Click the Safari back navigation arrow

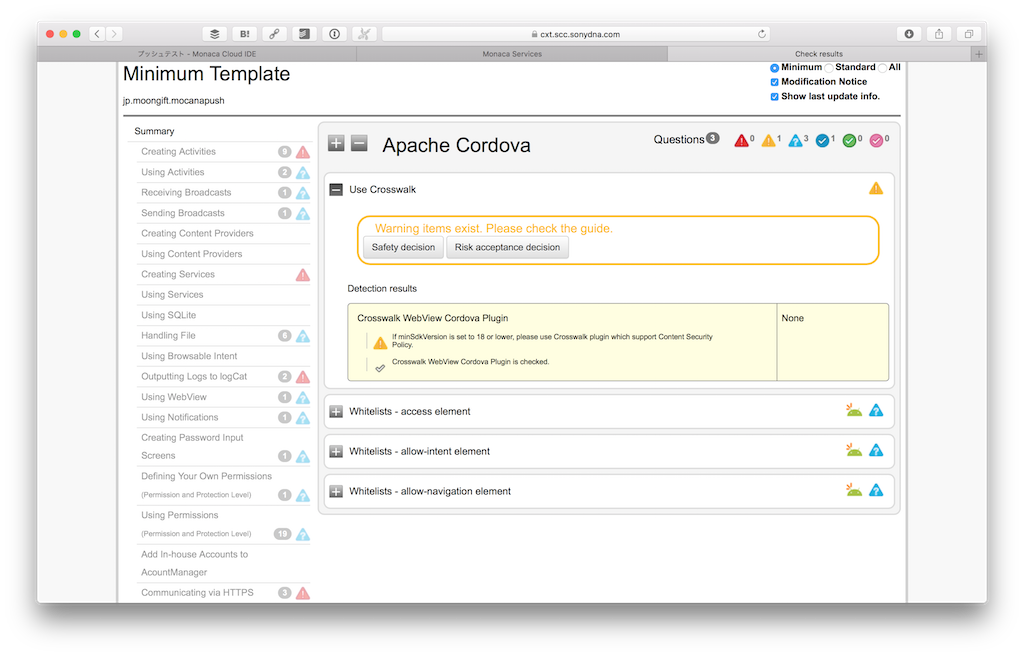coord(97,34)
